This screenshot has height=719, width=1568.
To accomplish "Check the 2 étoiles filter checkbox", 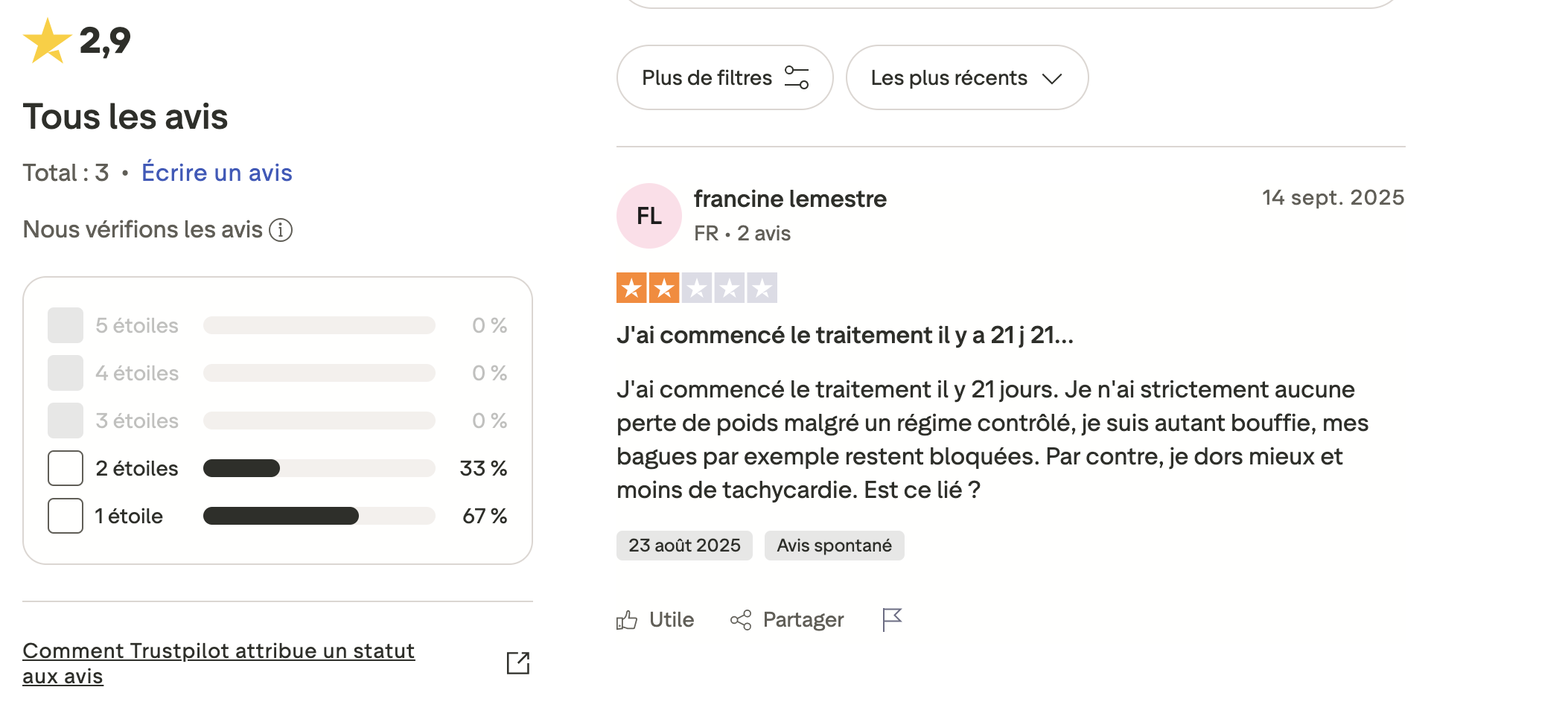I will 66,468.
